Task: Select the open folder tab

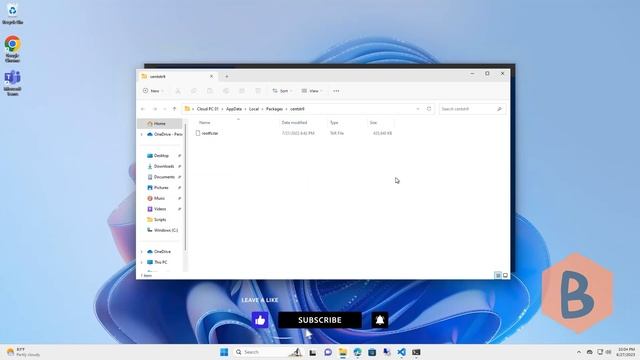Action: coord(176,76)
